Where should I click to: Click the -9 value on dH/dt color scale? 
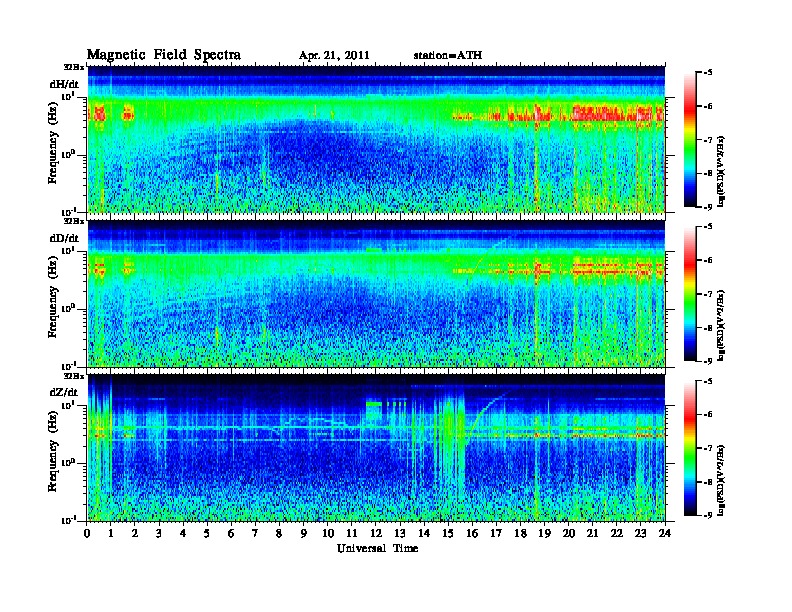[x=708, y=207]
